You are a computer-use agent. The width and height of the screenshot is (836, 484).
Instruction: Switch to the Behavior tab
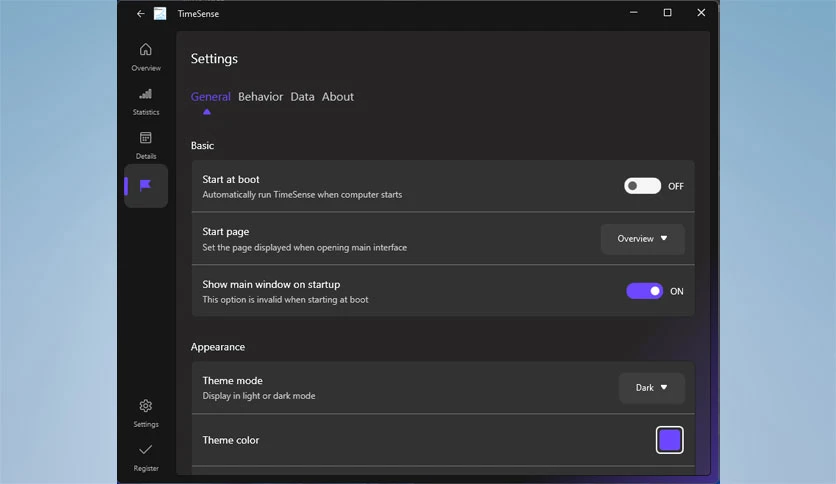point(260,96)
